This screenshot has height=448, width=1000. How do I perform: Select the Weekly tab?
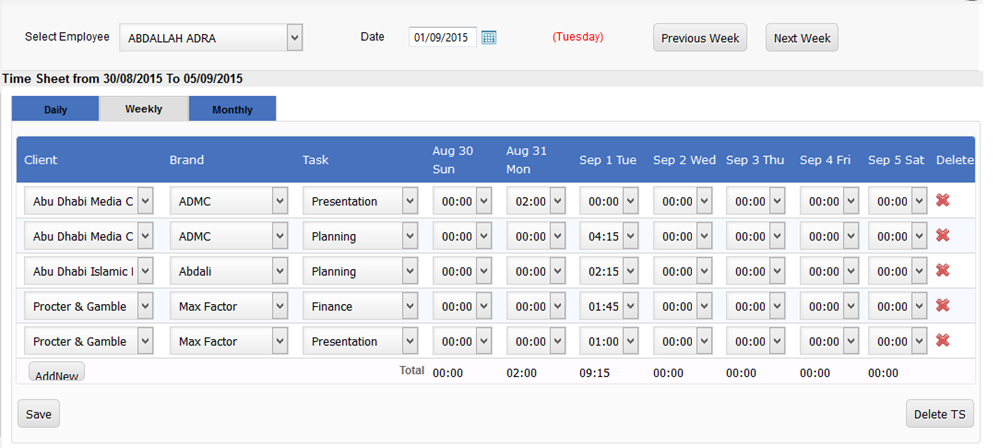pyautogui.click(x=143, y=108)
